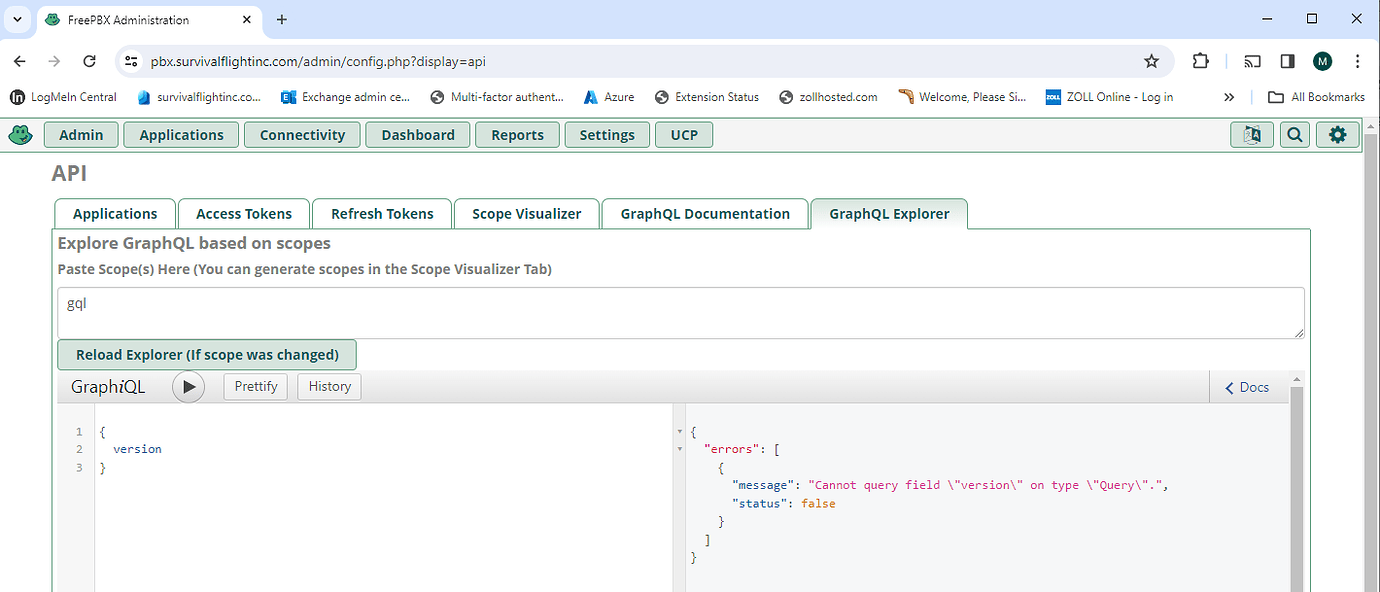Open the Multi-factor authentication bookmark
Viewport: 1380px width, 592px height.
pyautogui.click(x=496, y=97)
